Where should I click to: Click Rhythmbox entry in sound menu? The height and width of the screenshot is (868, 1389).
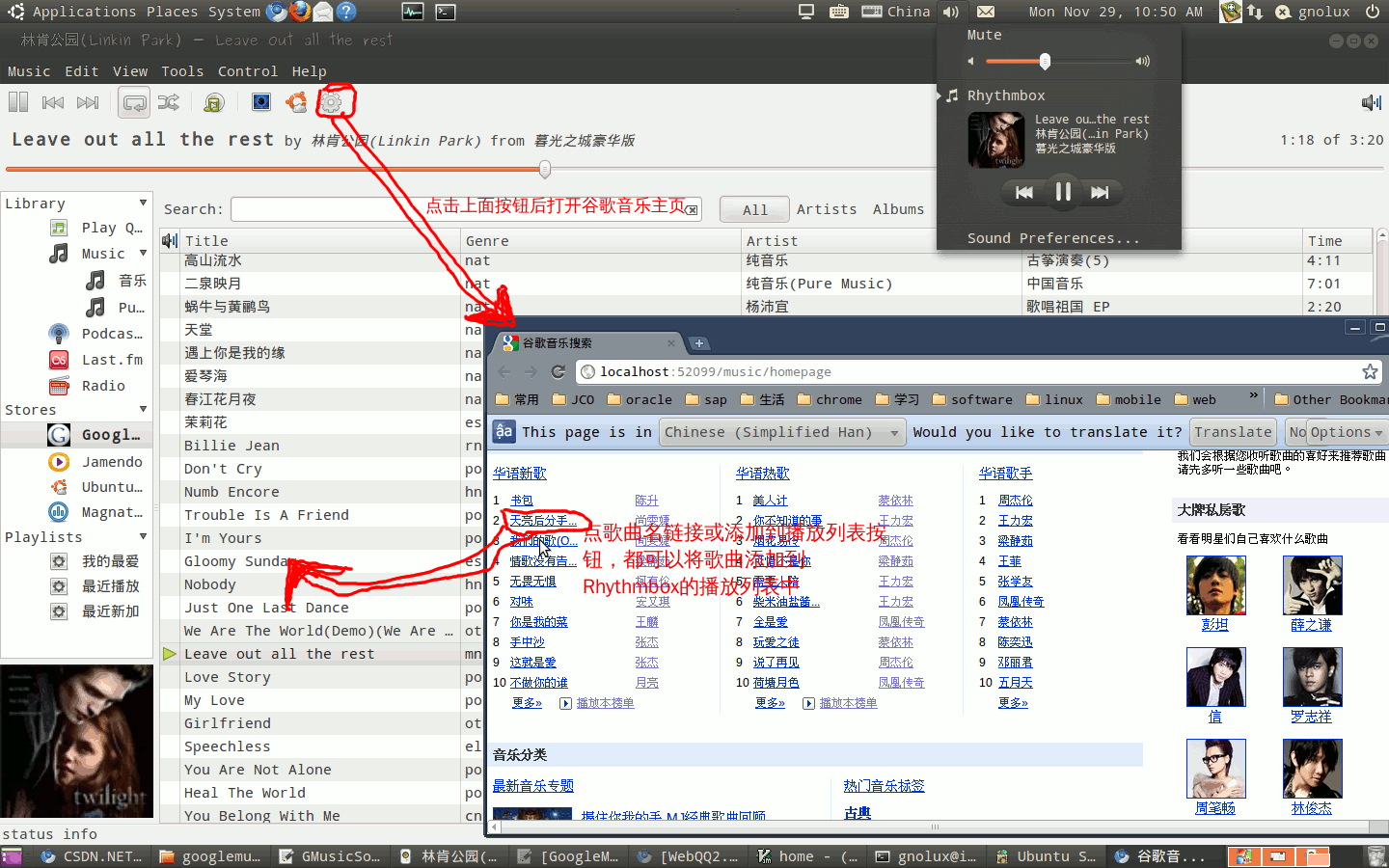pyautogui.click(x=1006, y=95)
